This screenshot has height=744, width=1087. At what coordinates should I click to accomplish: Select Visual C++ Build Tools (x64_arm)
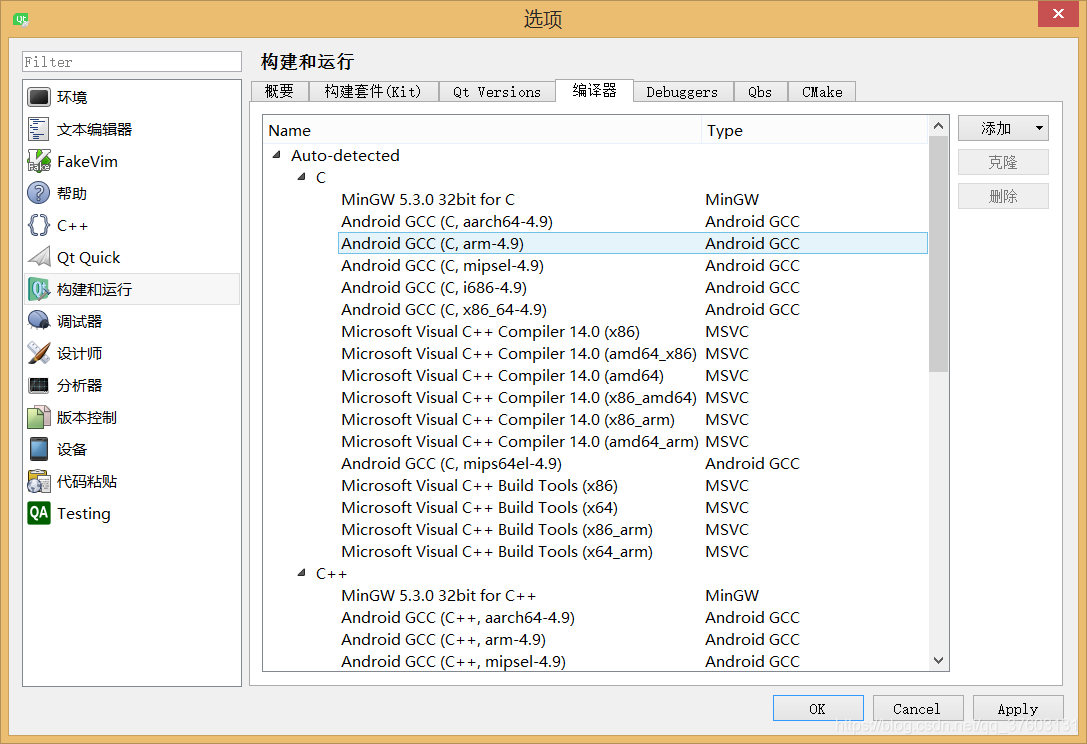tap(633, 552)
